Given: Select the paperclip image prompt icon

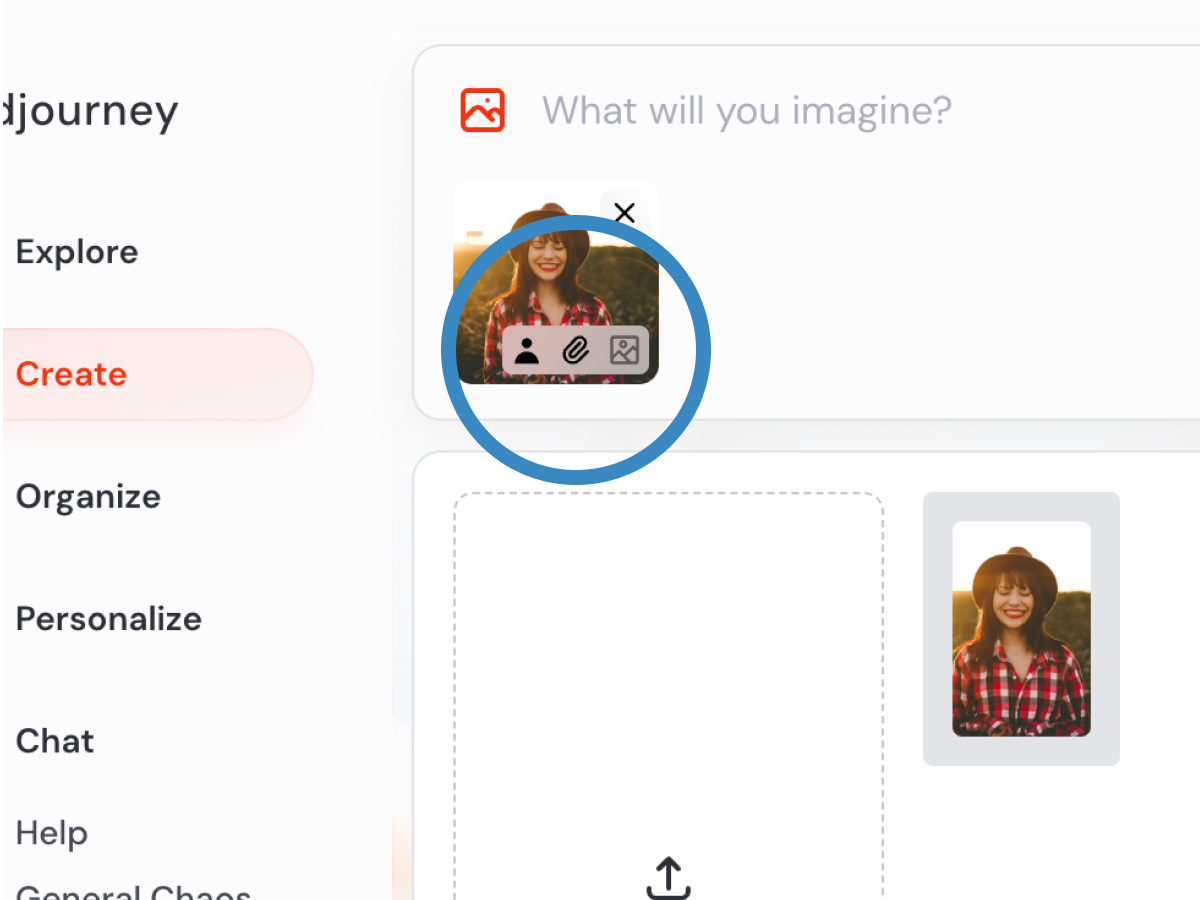Looking at the screenshot, I should (575, 350).
